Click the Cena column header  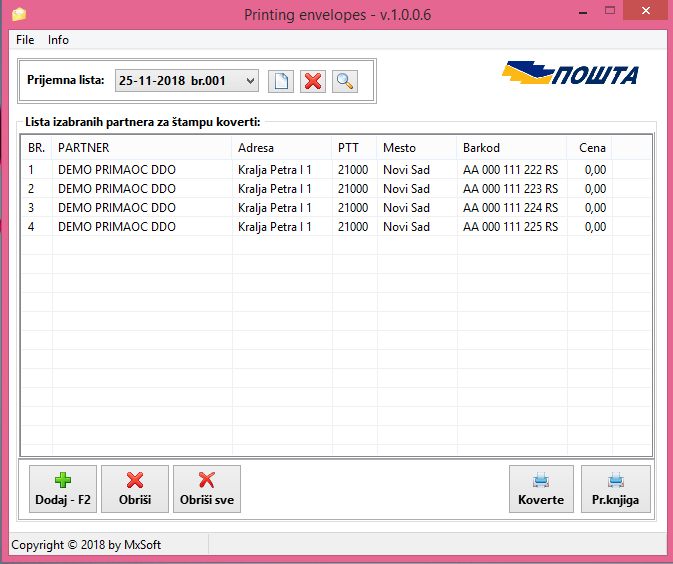pos(589,148)
